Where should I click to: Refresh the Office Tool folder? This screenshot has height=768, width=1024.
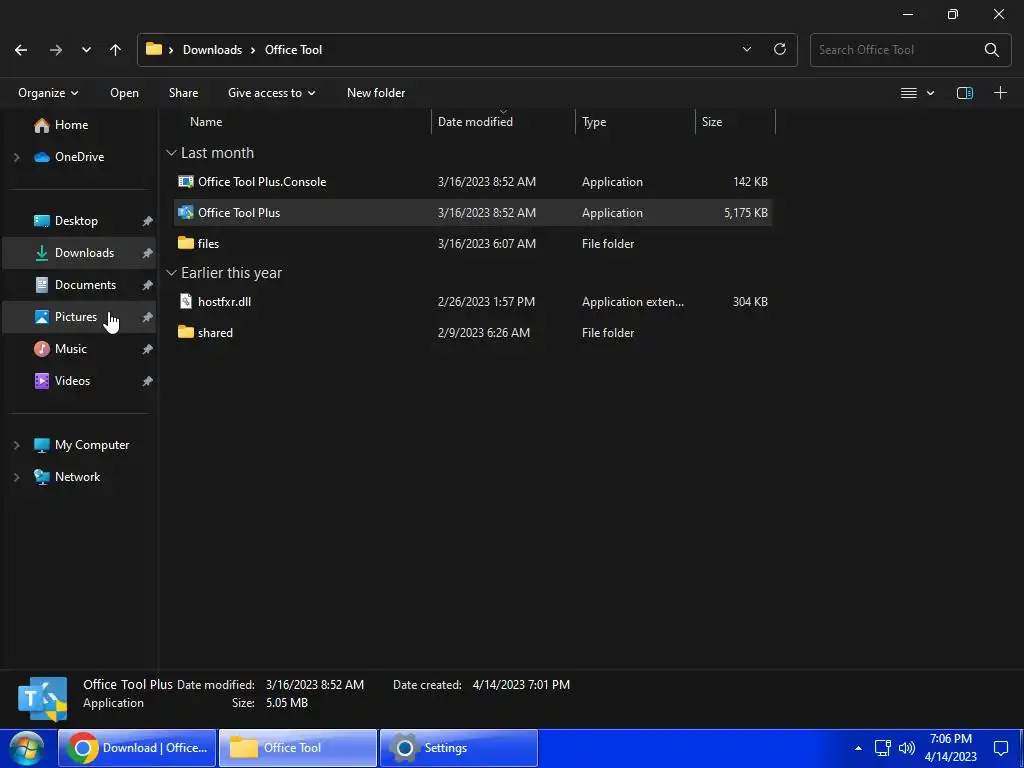click(780, 50)
